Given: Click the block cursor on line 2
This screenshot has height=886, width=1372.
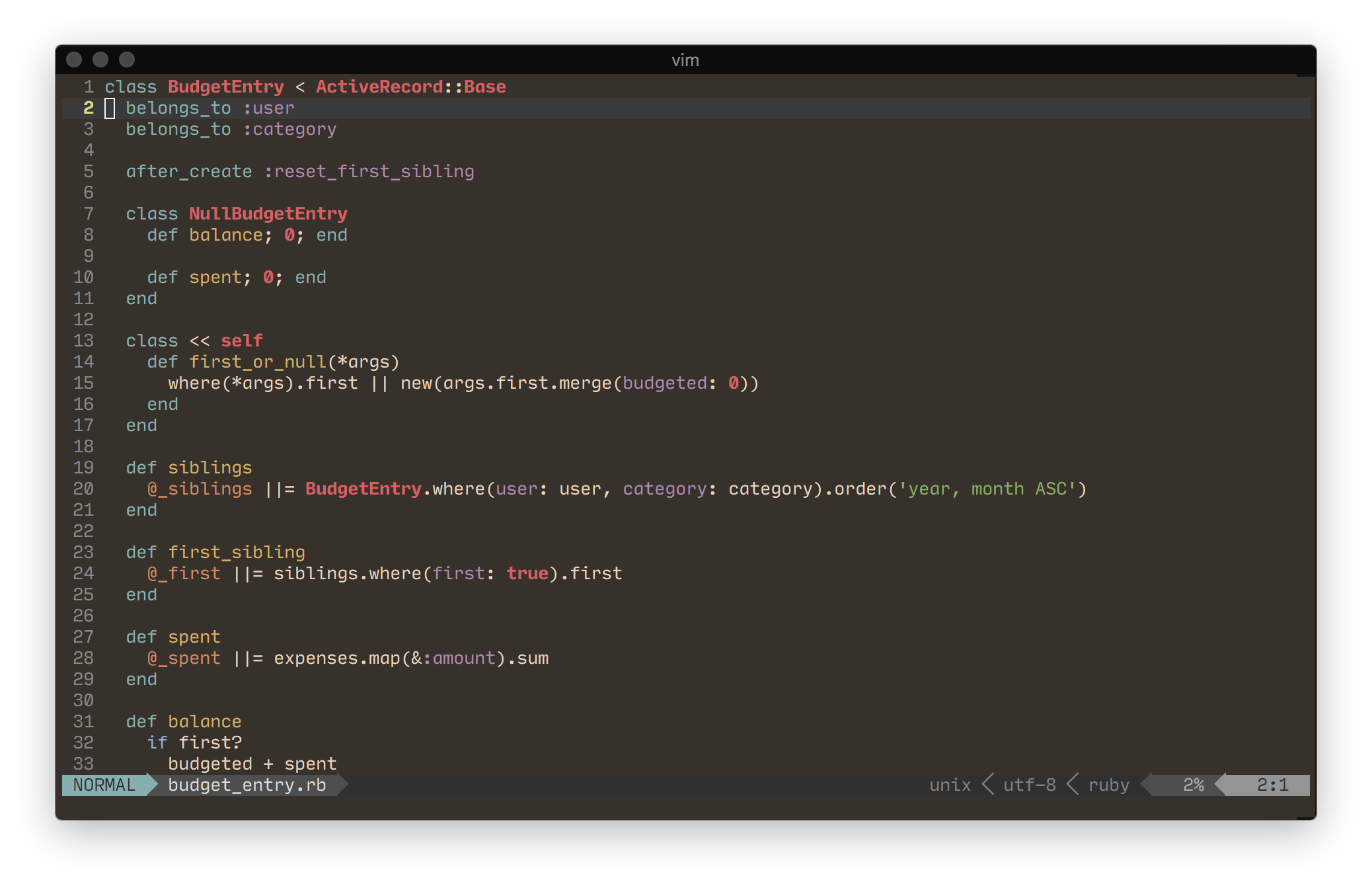Looking at the screenshot, I should click(x=110, y=108).
